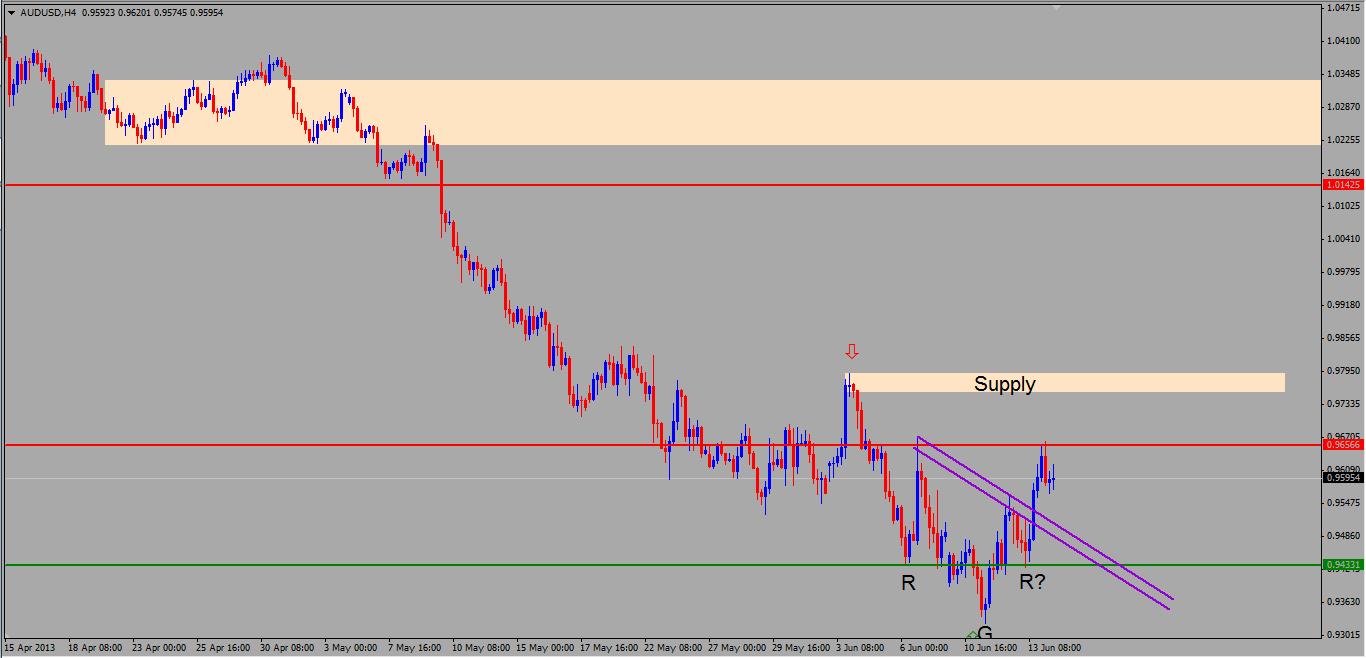Click the green diamond marker beside G label
This screenshot has width=1366, height=658.
[x=972, y=636]
